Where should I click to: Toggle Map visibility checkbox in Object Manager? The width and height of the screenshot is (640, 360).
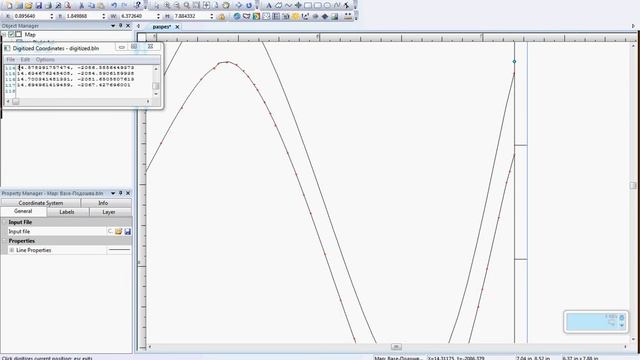[x=11, y=35]
